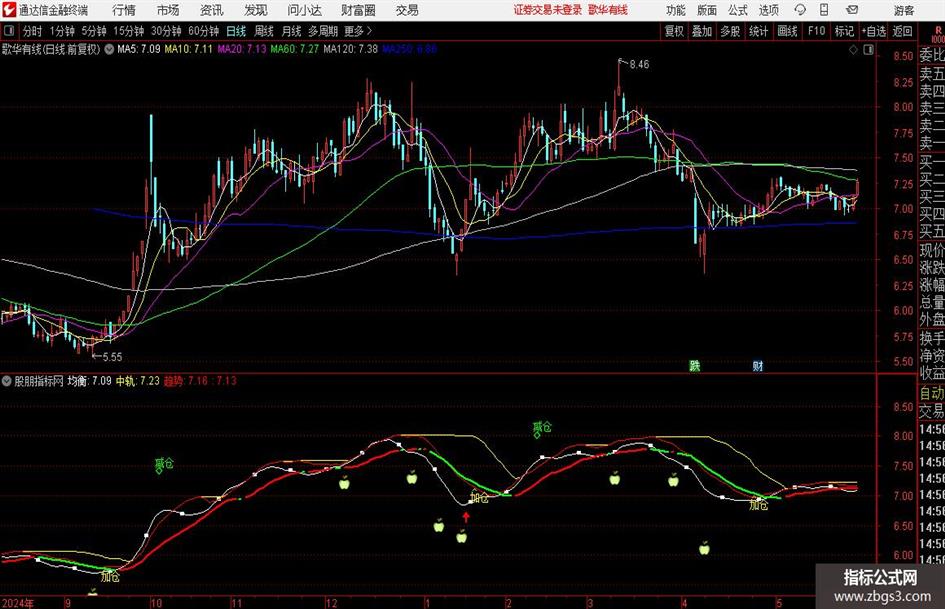The width and height of the screenshot is (945, 609).
Task: Open the 公式 menu
Action: 738,10
